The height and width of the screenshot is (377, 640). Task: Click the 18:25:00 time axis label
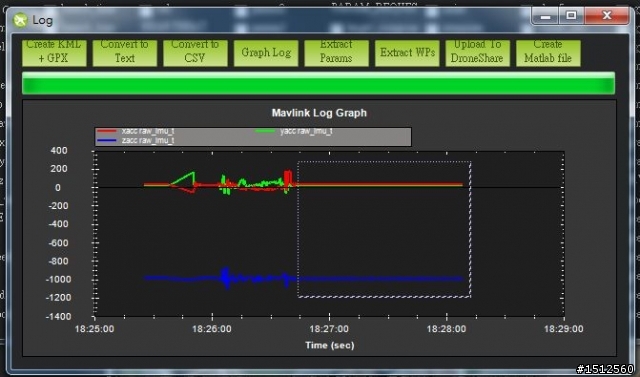pos(95,329)
